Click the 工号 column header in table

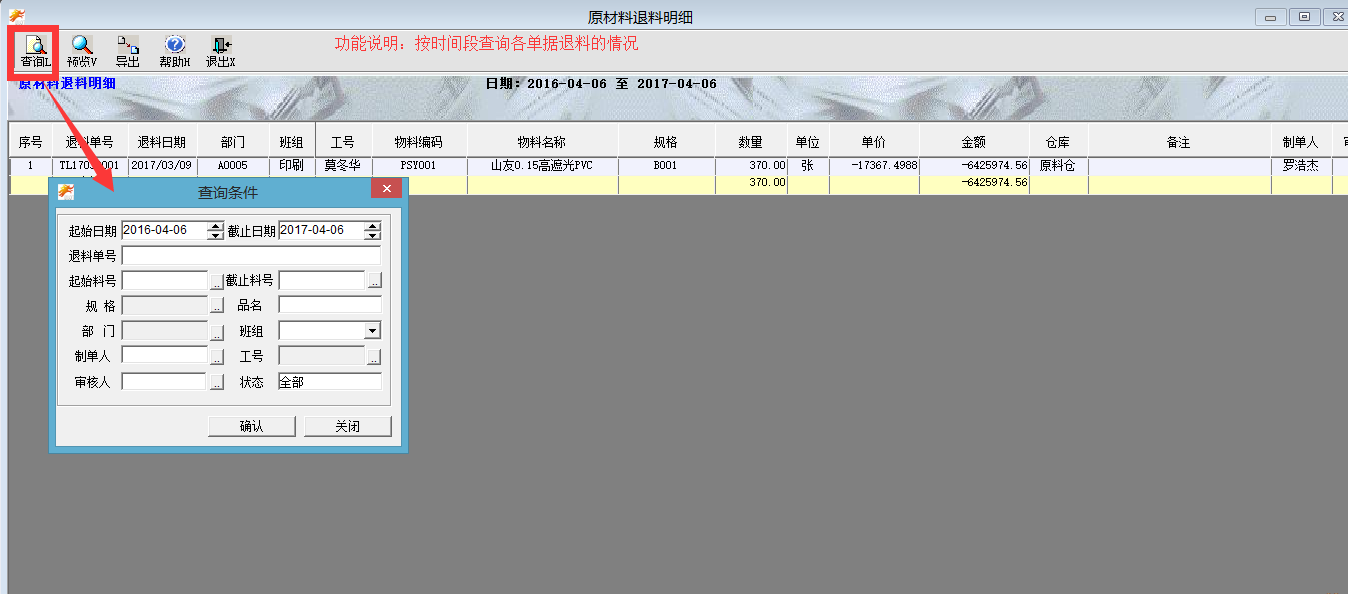coord(343,143)
